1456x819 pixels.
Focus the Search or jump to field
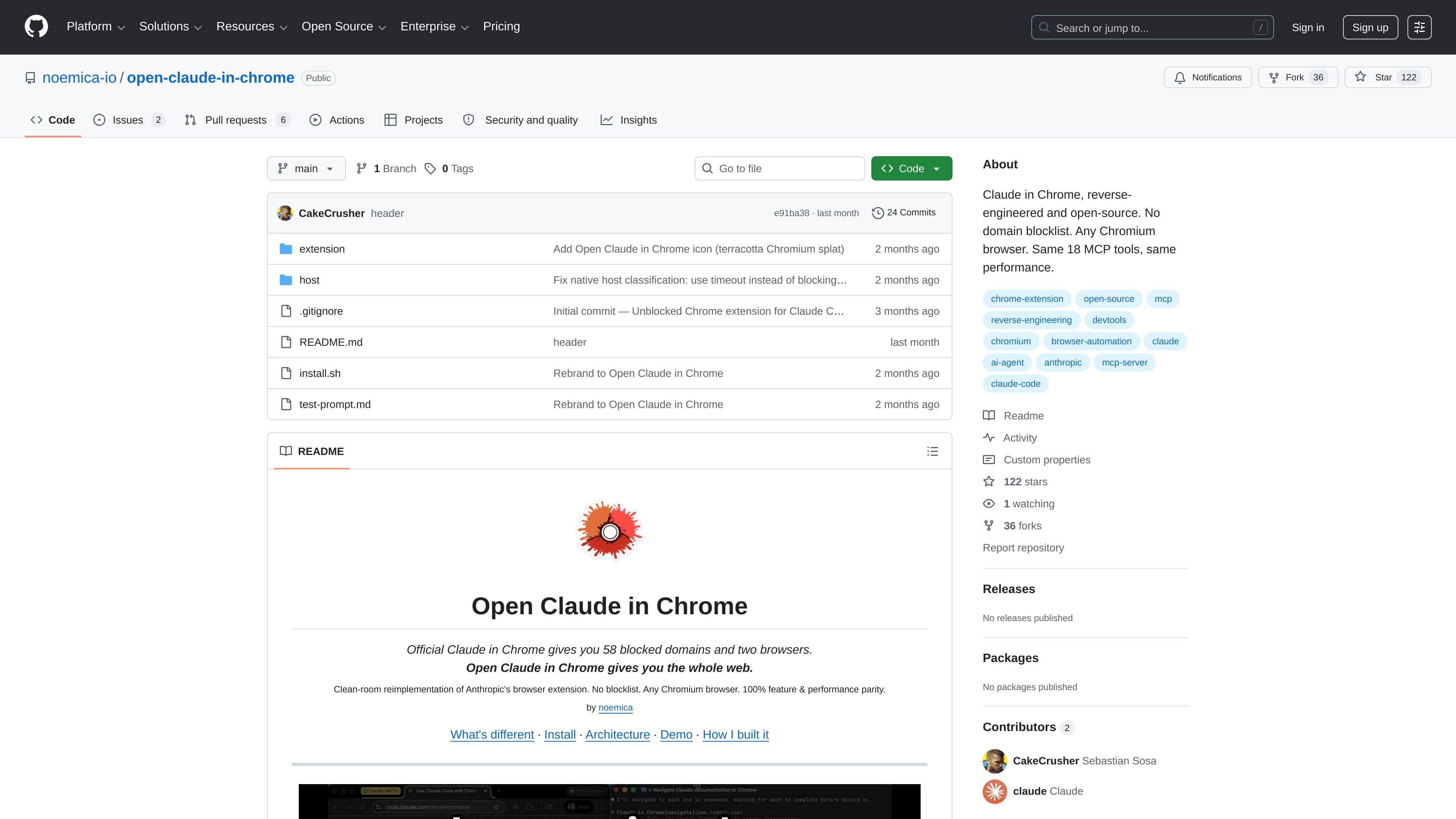(1152, 27)
